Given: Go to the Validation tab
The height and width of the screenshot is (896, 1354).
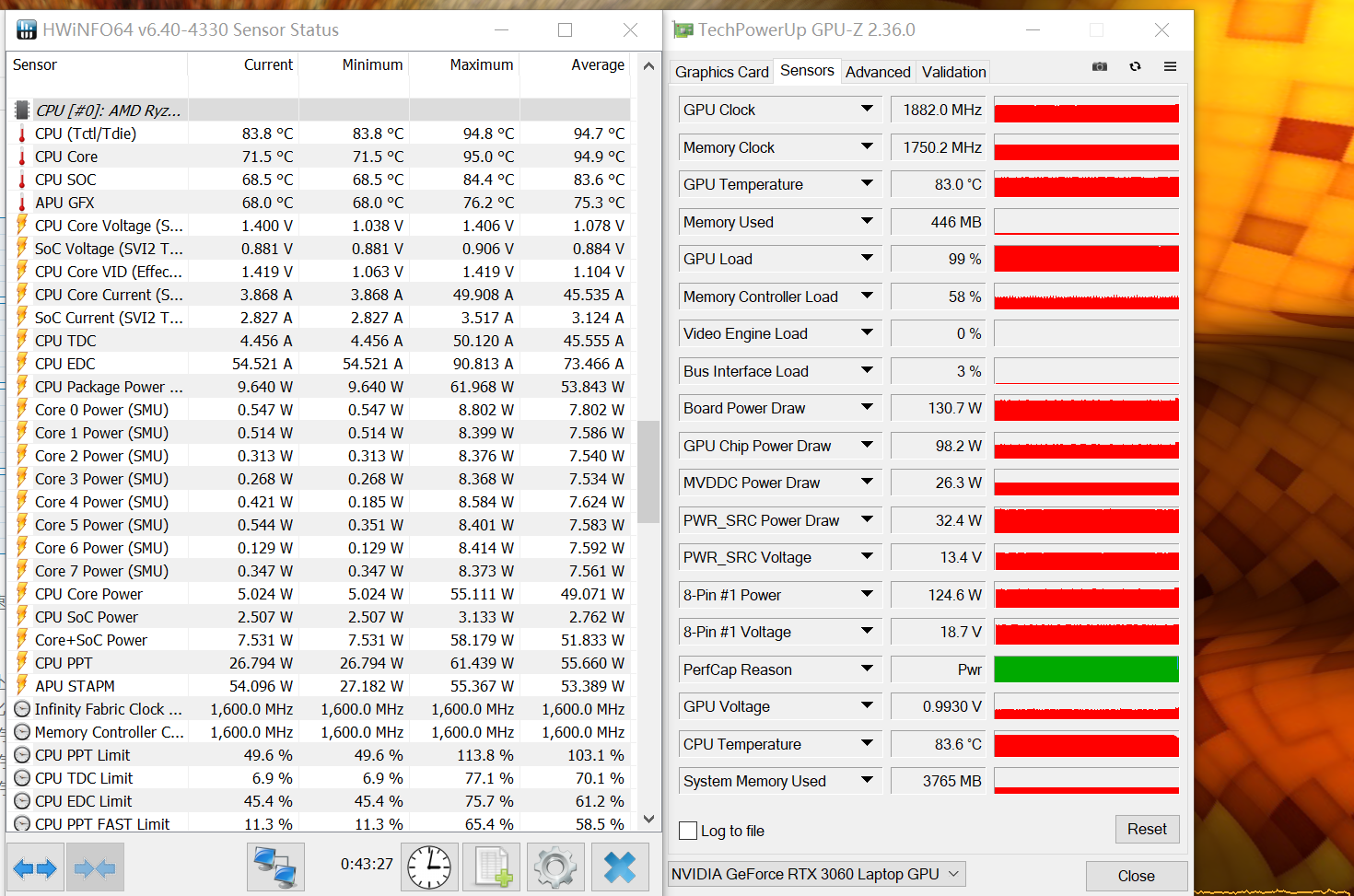Looking at the screenshot, I should [953, 72].
